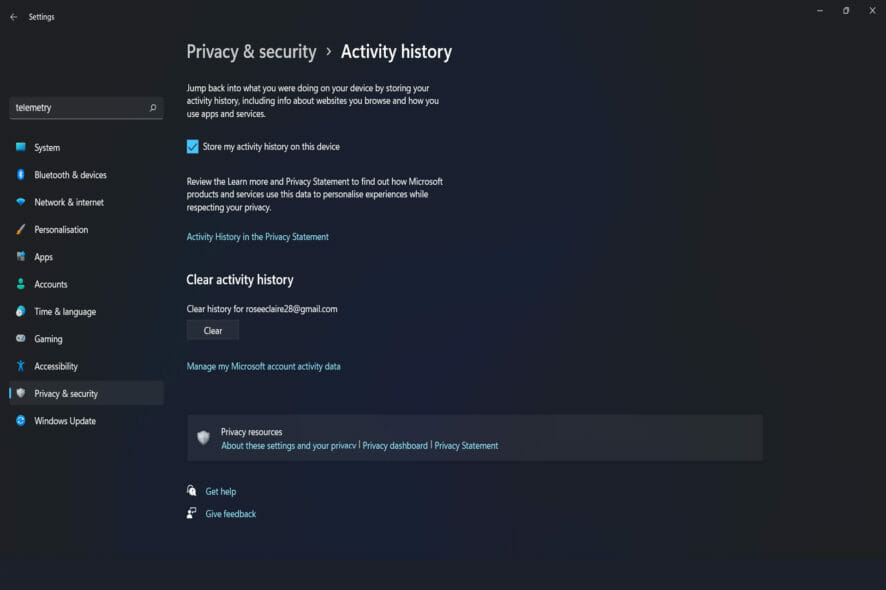Open the Privacy dashboard link

tap(395, 446)
